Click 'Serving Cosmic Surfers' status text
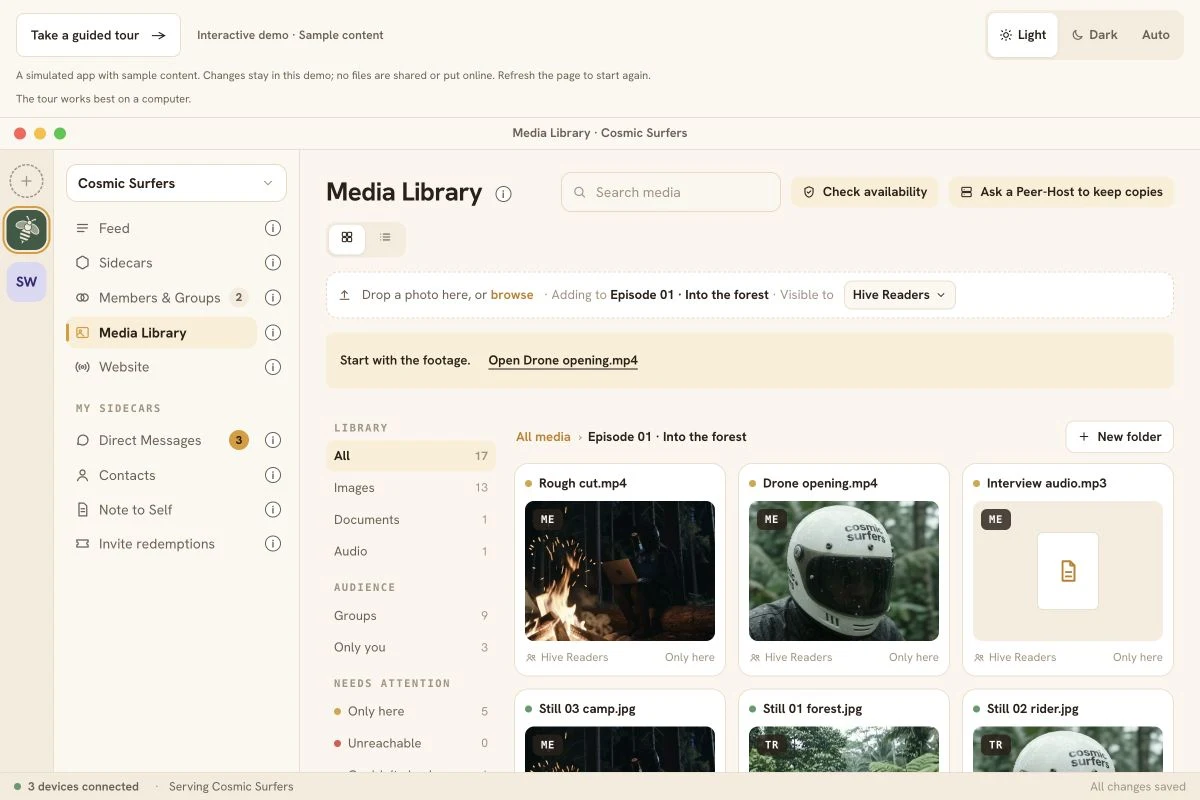Screen dimensions: 1200x800 coord(231,787)
